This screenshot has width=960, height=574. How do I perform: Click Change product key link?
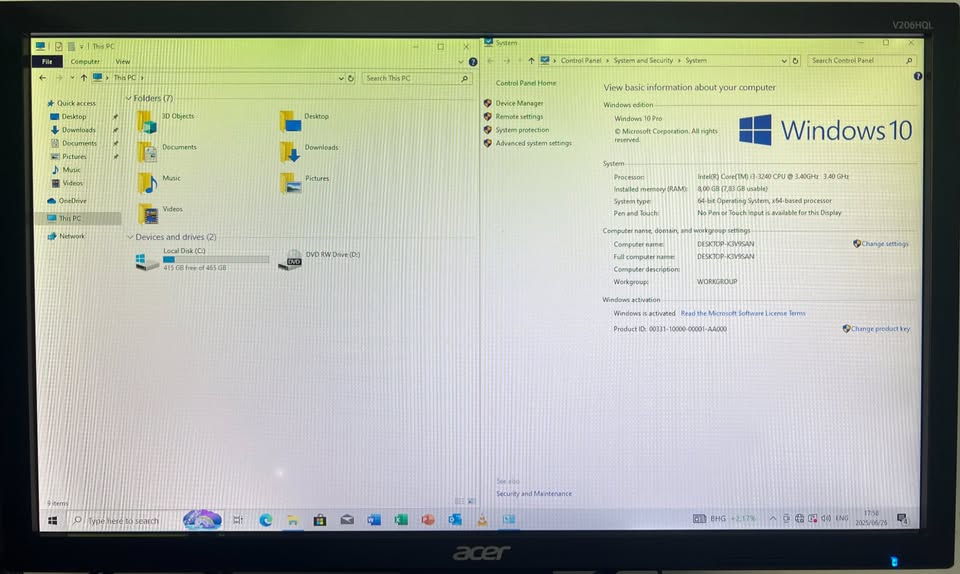tap(880, 328)
